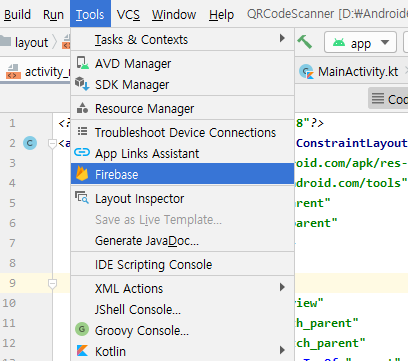Click line number 5 in gutter

12,203
